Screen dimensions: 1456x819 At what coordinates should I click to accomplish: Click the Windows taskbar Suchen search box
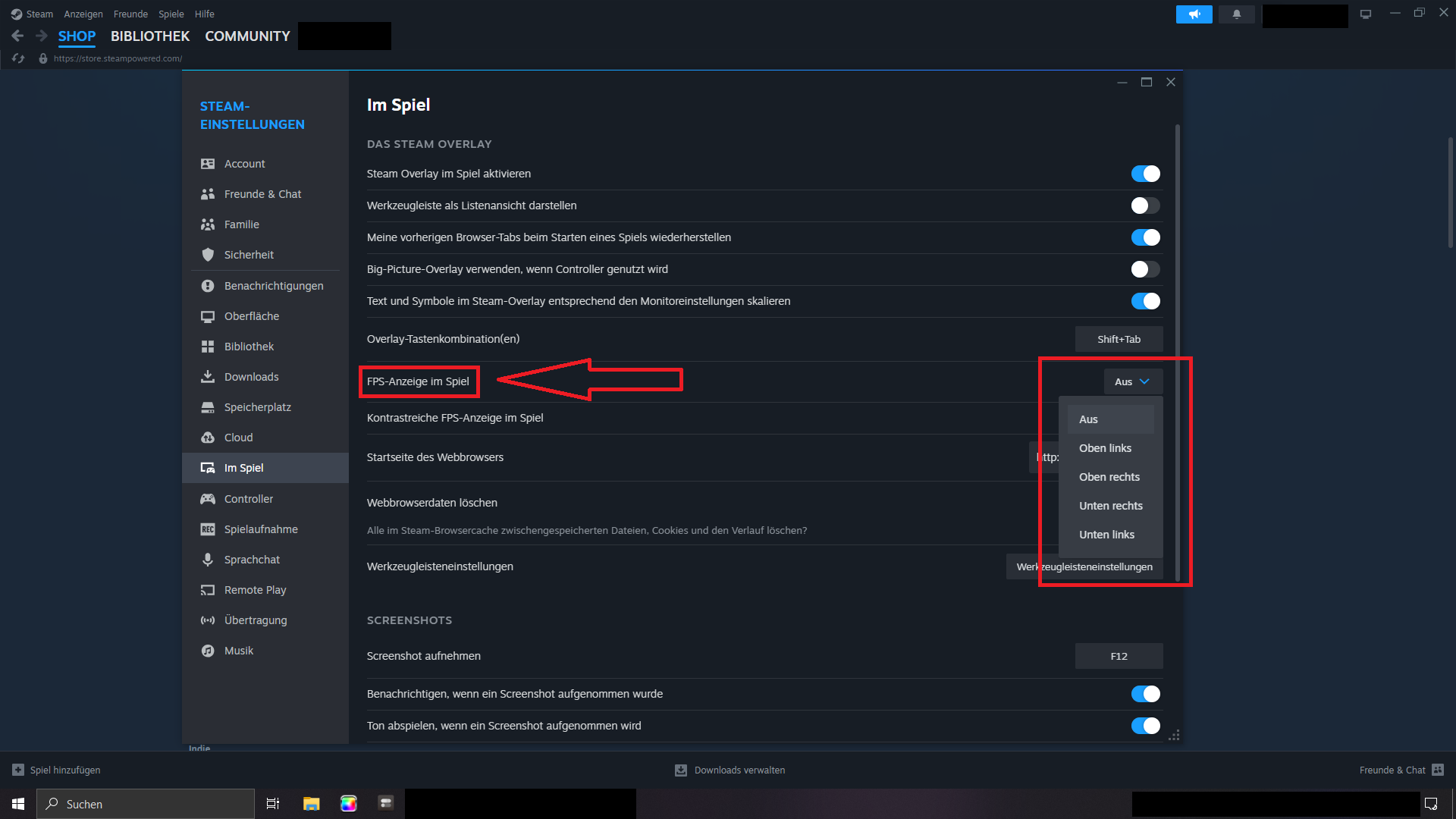146,804
